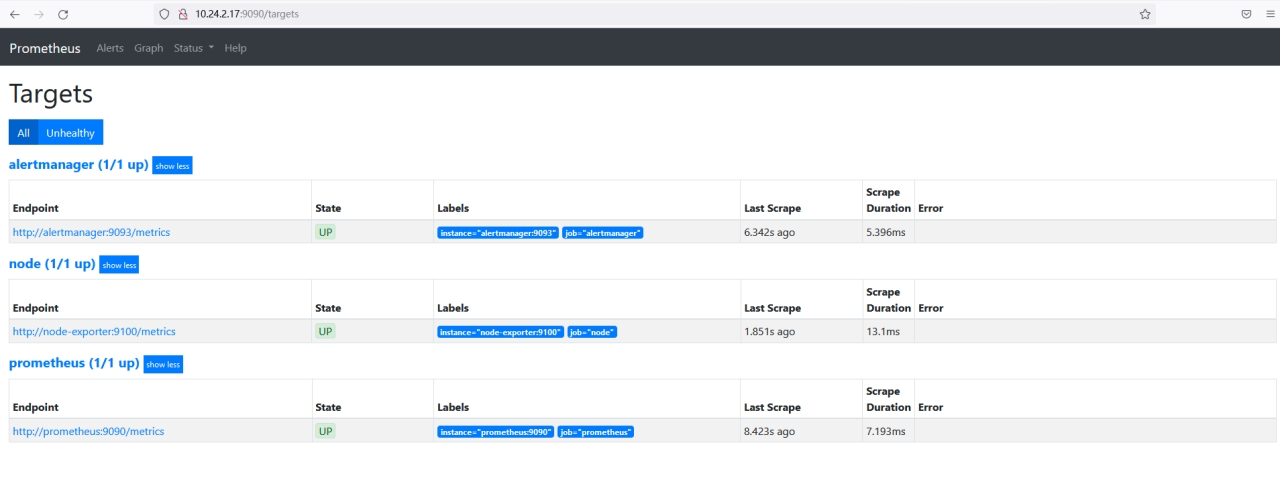Screen dimensions: 1280x492
Task: Click the alertmanager (1/1 up) heading
Action: [x=78, y=164]
